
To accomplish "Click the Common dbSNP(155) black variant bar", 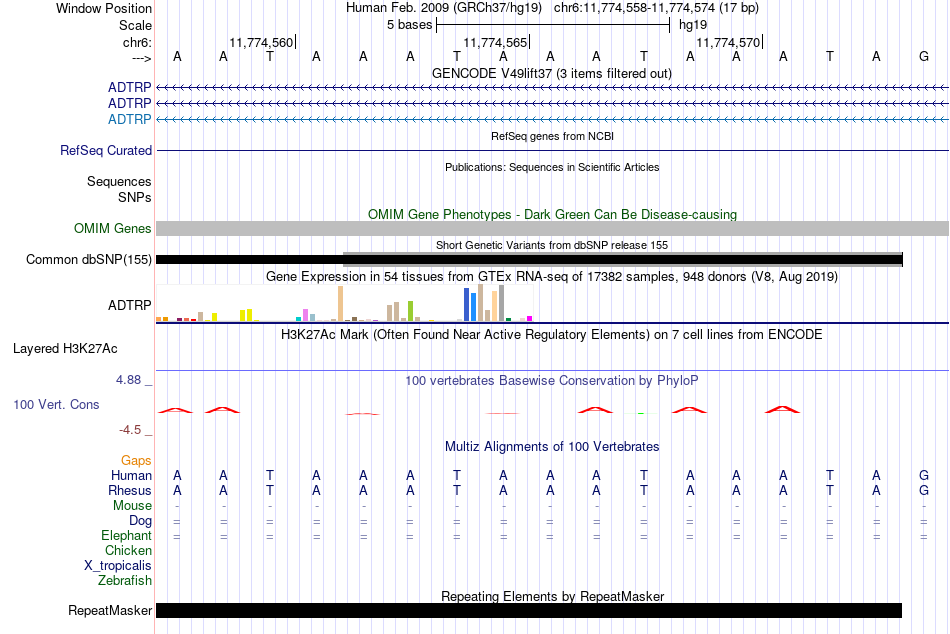I will pyautogui.click(x=529, y=259).
